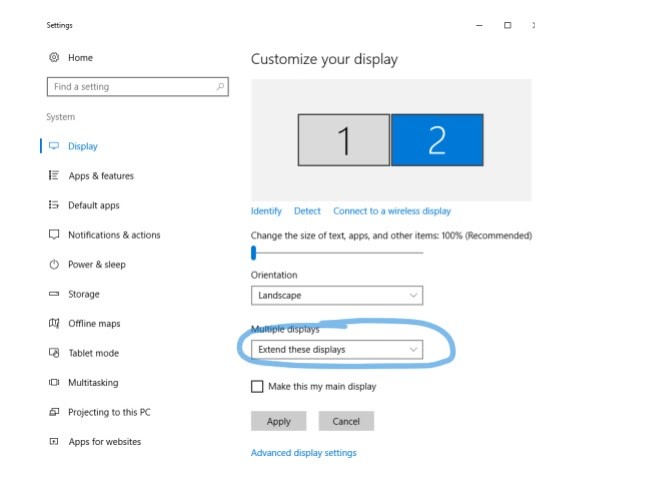This screenshot has height=480, width=672.
Task: Expand the Multiple displays dropdown
Action: click(336, 349)
